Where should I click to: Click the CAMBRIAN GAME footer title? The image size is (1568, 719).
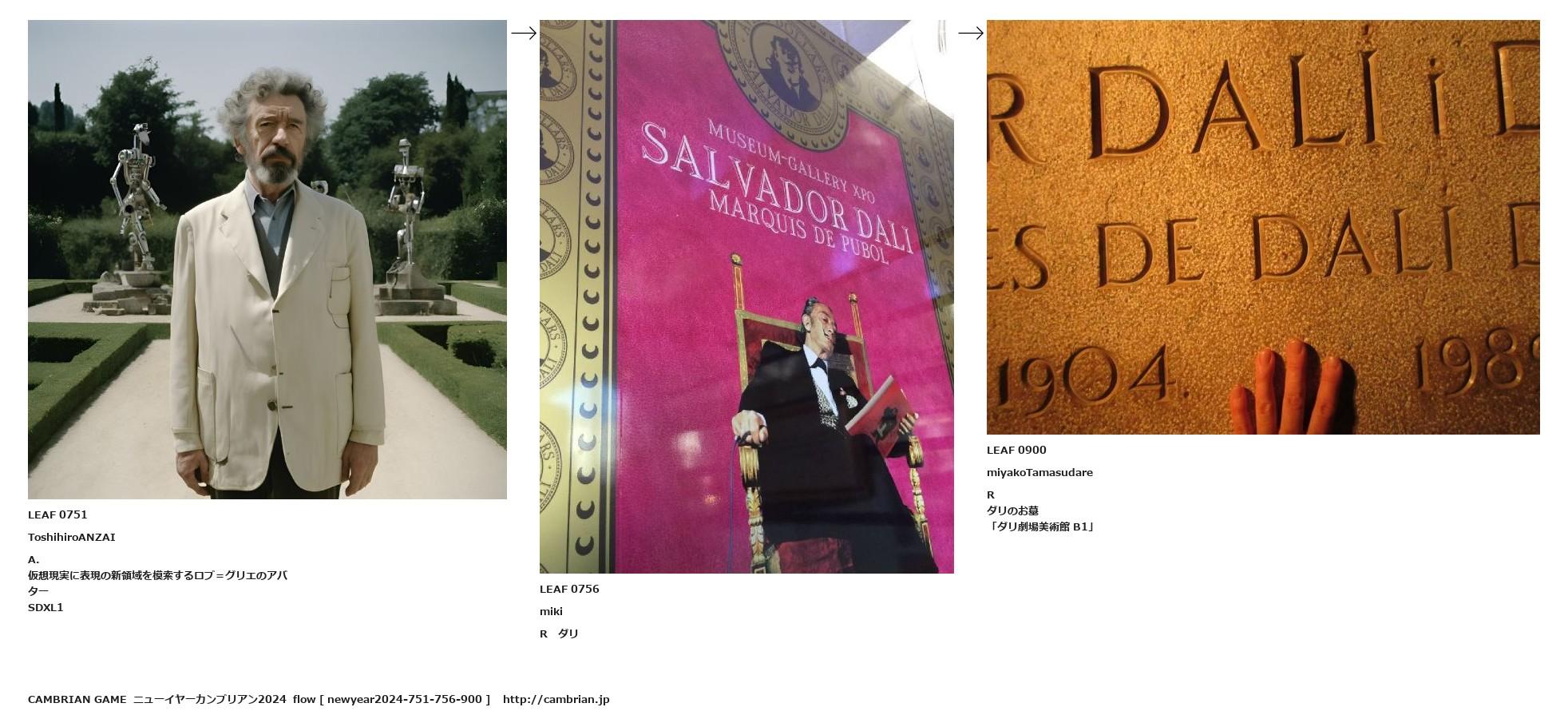click(x=77, y=699)
